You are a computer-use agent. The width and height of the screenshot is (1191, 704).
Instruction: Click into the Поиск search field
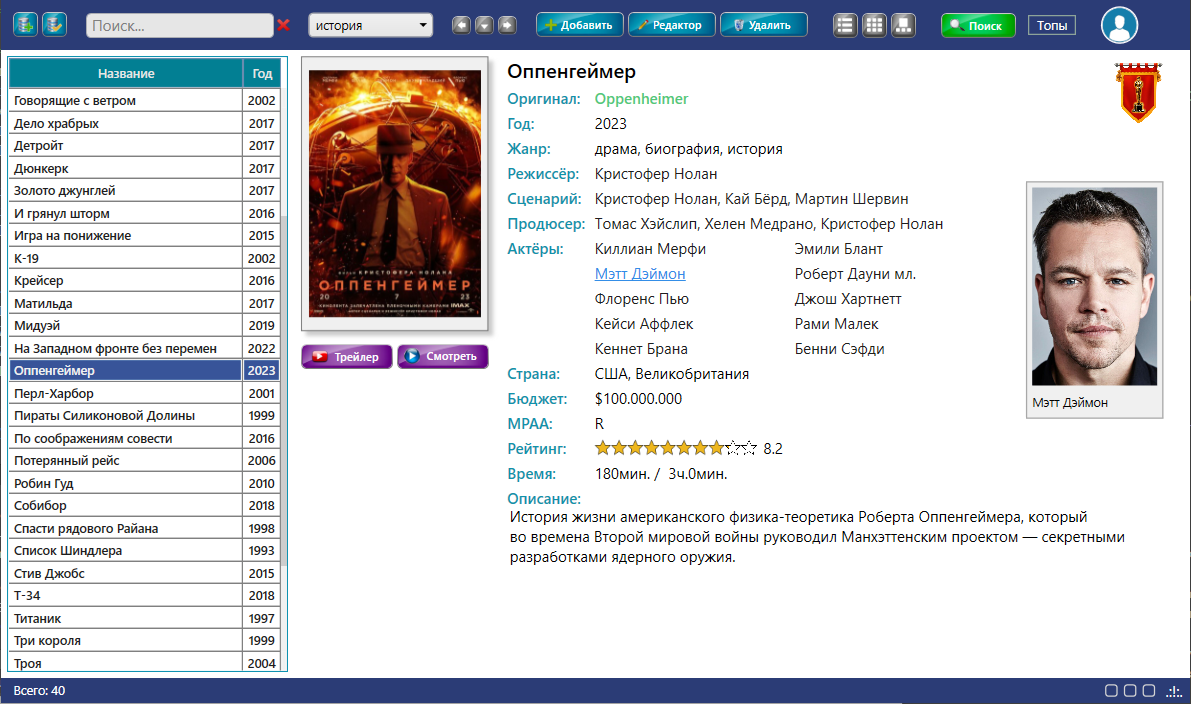click(179, 25)
